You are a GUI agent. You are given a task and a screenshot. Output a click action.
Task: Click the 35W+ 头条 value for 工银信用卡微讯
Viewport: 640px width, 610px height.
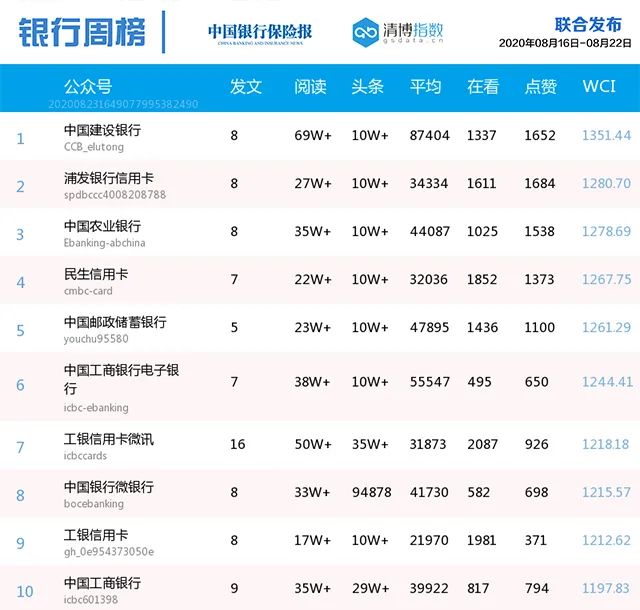[x=370, y=444]
